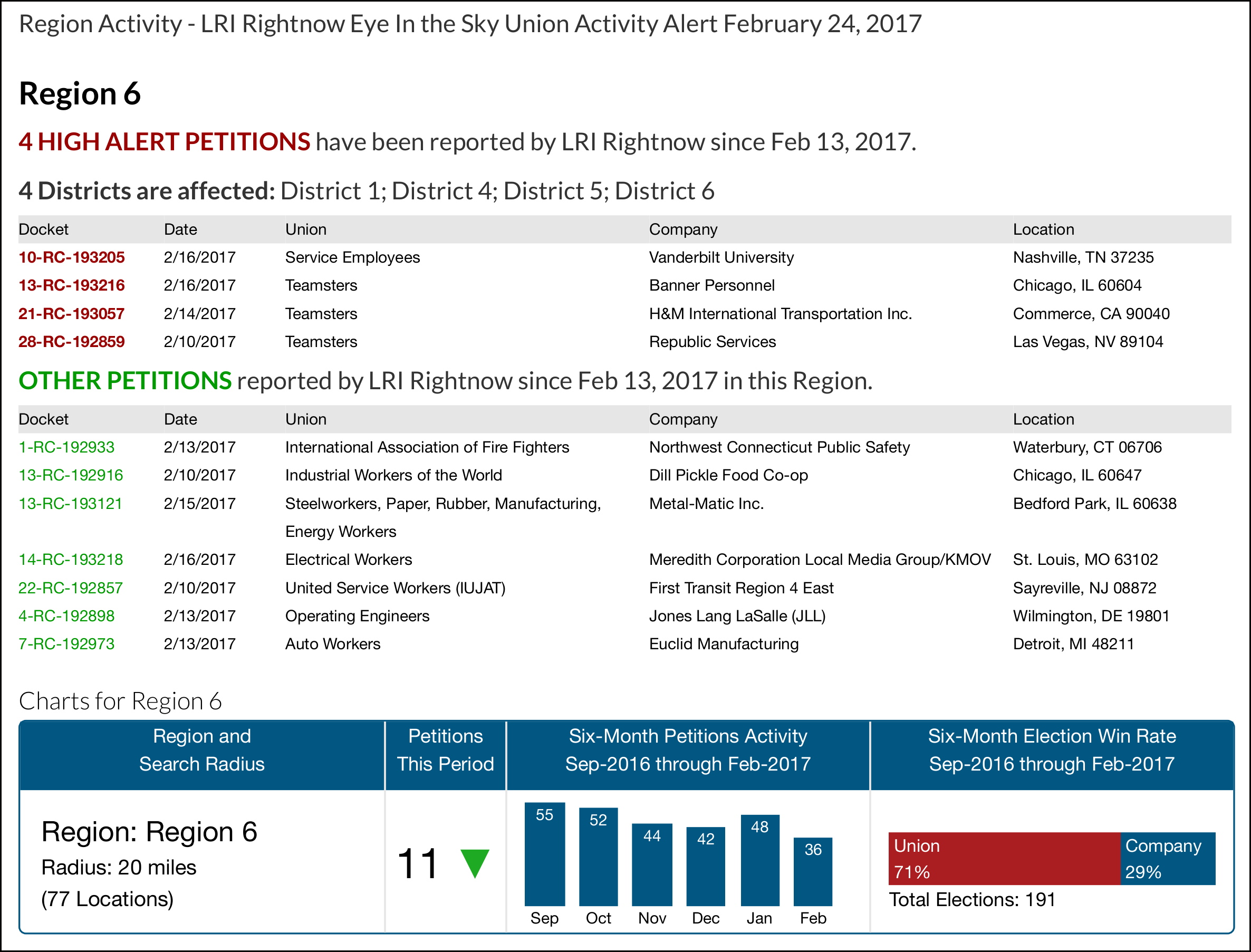Open docket 7-RC-192973 link
Screen dimensions: 1251x952
tap(66, 644)
